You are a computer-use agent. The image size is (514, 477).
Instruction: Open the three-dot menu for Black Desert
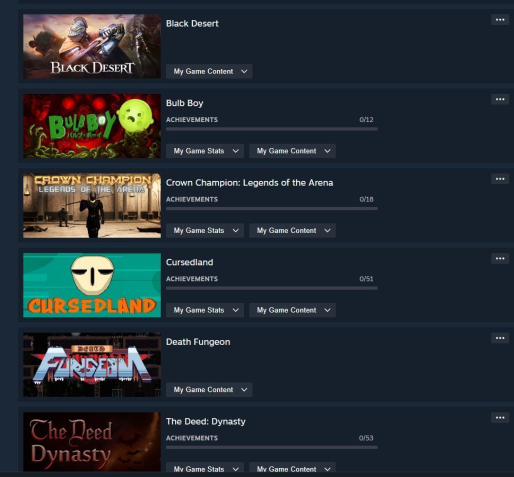coord(500,20)
